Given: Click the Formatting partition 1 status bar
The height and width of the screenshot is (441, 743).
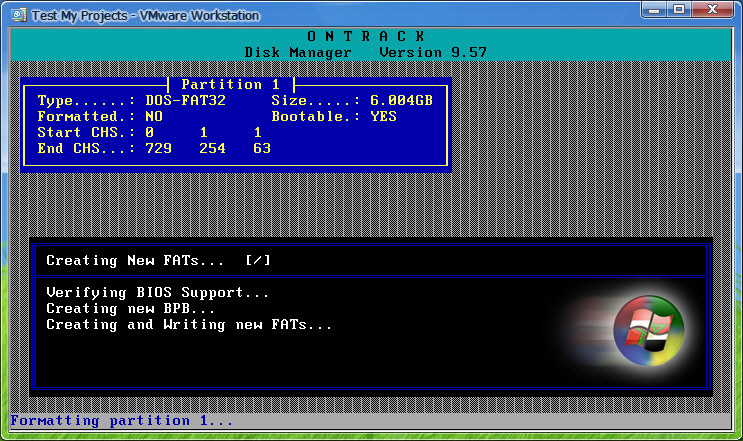Looking at the screenshot, I should click(121, 421).
